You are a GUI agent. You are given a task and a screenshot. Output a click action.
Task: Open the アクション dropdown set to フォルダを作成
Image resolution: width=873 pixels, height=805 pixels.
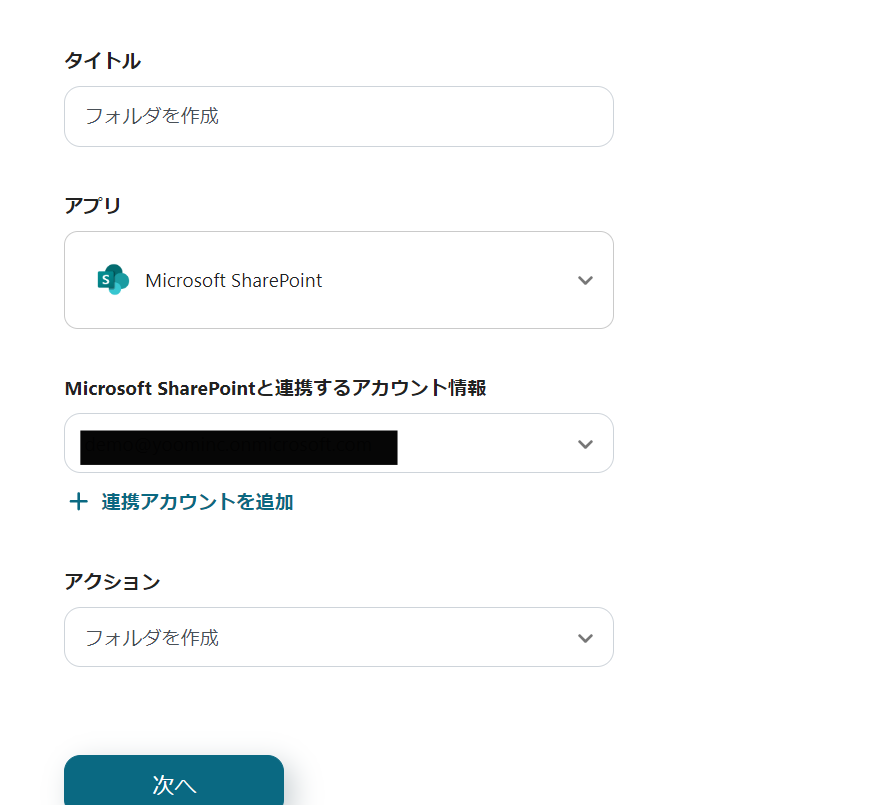pos(338,637)
